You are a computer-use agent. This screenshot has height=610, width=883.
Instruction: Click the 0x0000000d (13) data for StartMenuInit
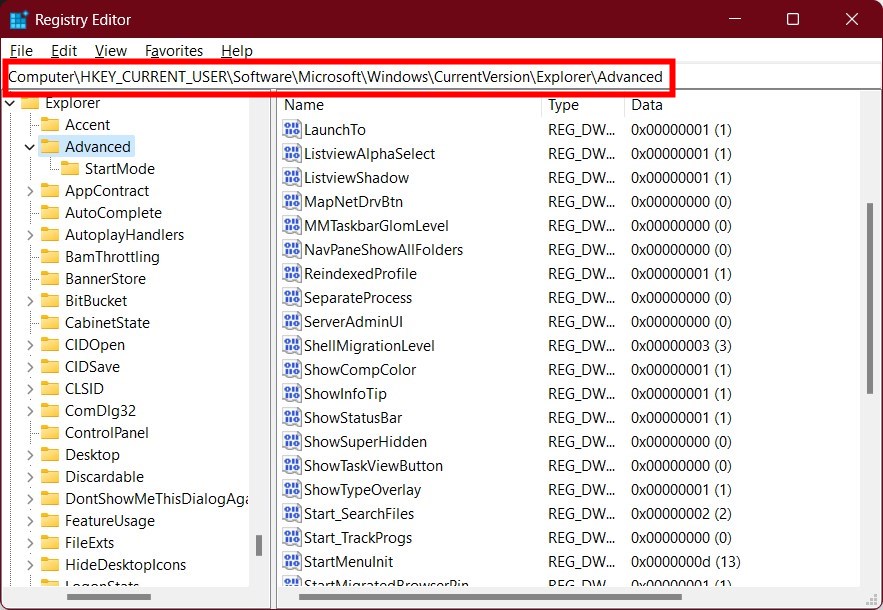point(685,562)
